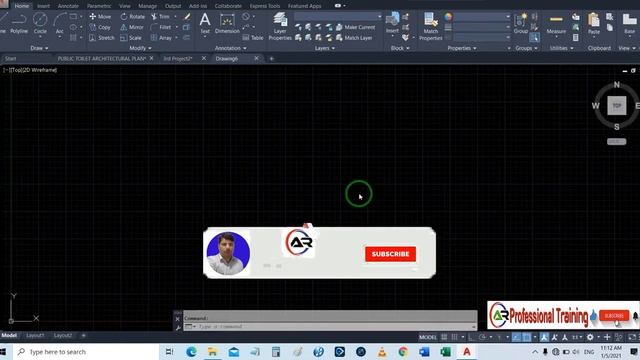Click the Group objects tool
Viewport: 640px width, 360px height.
click(x=521, y=23)
